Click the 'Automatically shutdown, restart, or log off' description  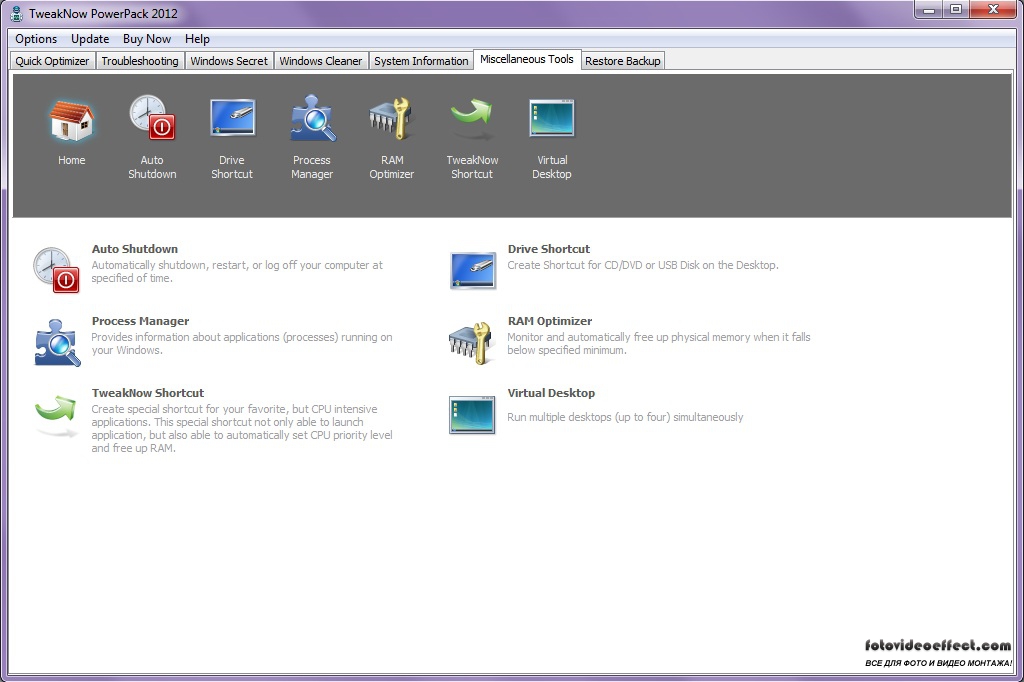click(237, 272)
